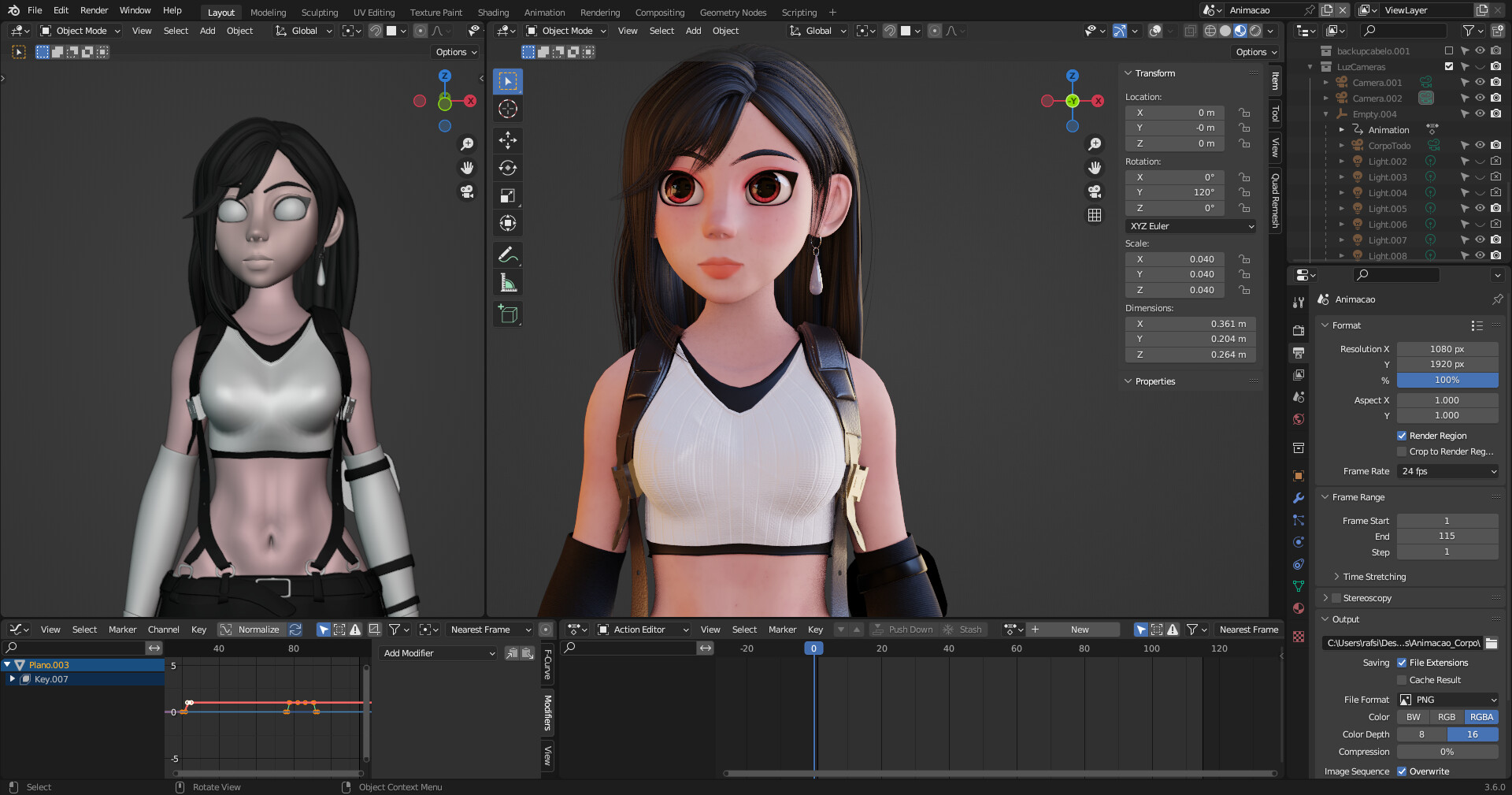Open Render properties tab icon

point(1299,330)
